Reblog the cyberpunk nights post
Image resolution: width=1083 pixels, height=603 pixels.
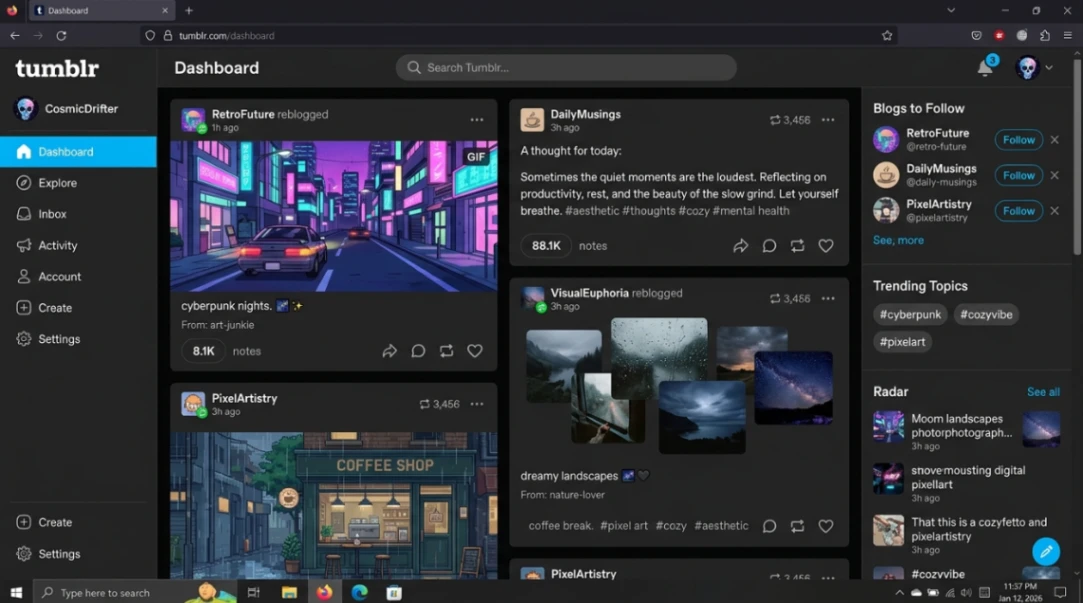(x=446, y=351)
